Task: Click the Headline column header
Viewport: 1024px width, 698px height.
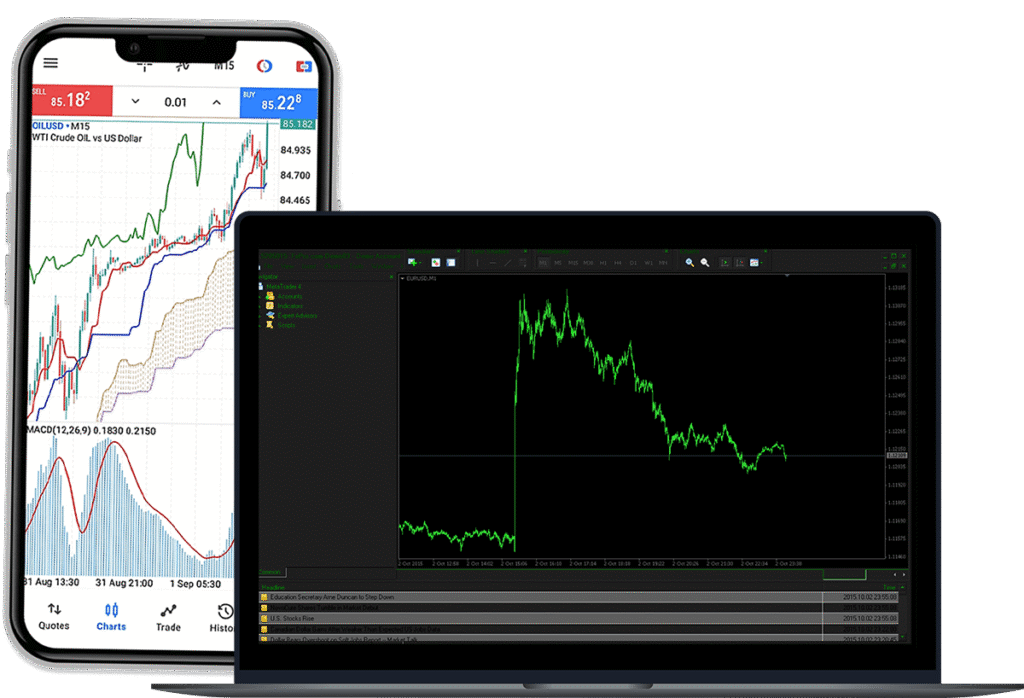Action: pos(273,588)
